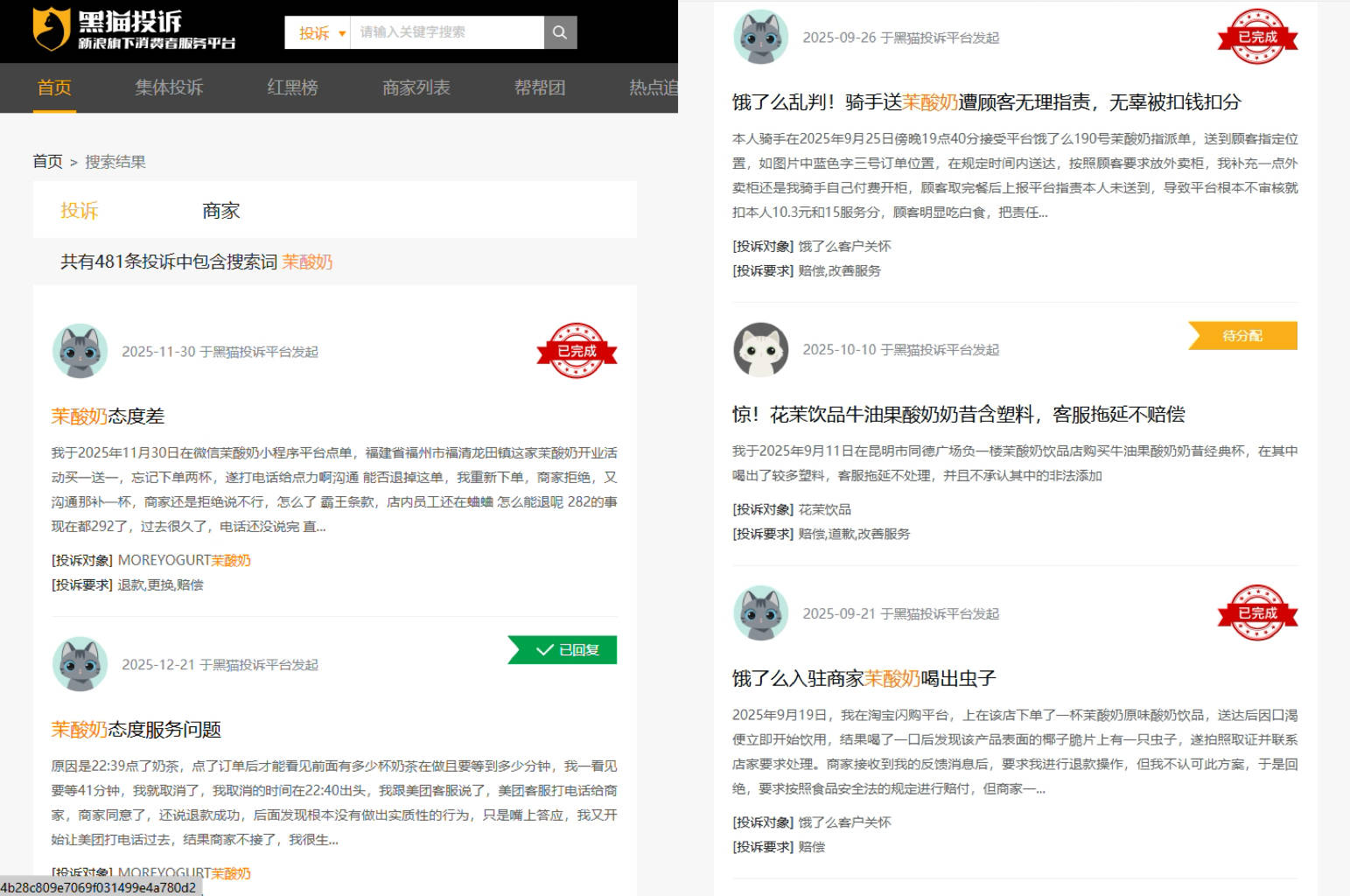Select the 红黑榜 nav item
1350x896 pixels.
coord(292,87)
